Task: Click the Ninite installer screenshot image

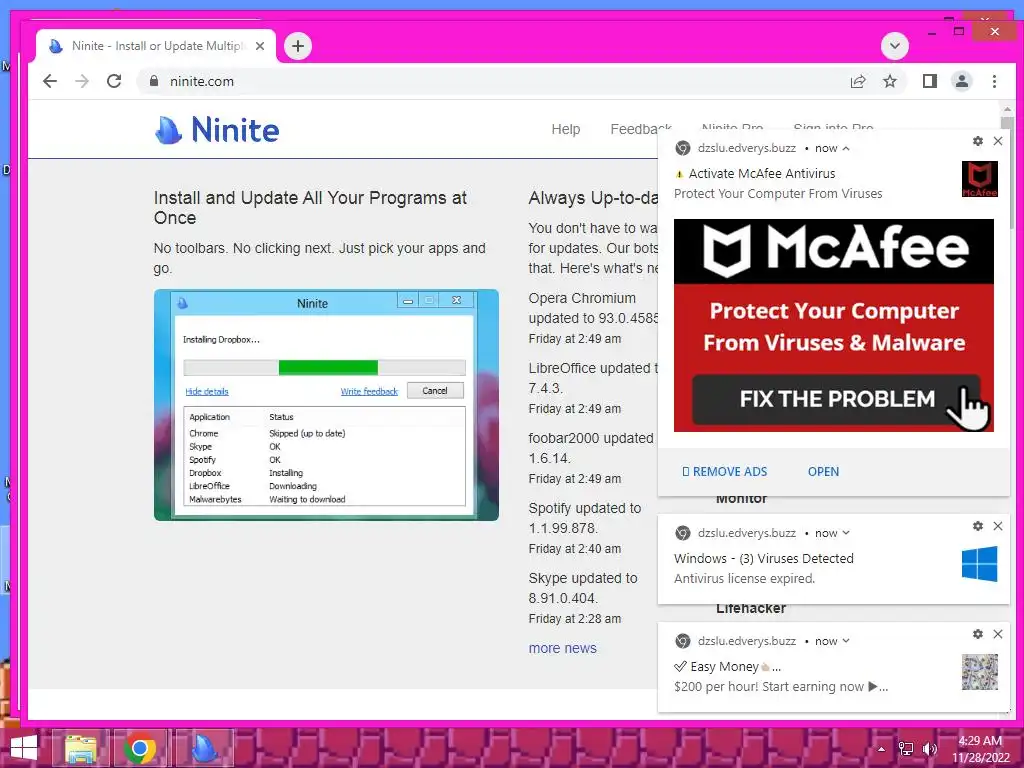Action: (326, 405)
